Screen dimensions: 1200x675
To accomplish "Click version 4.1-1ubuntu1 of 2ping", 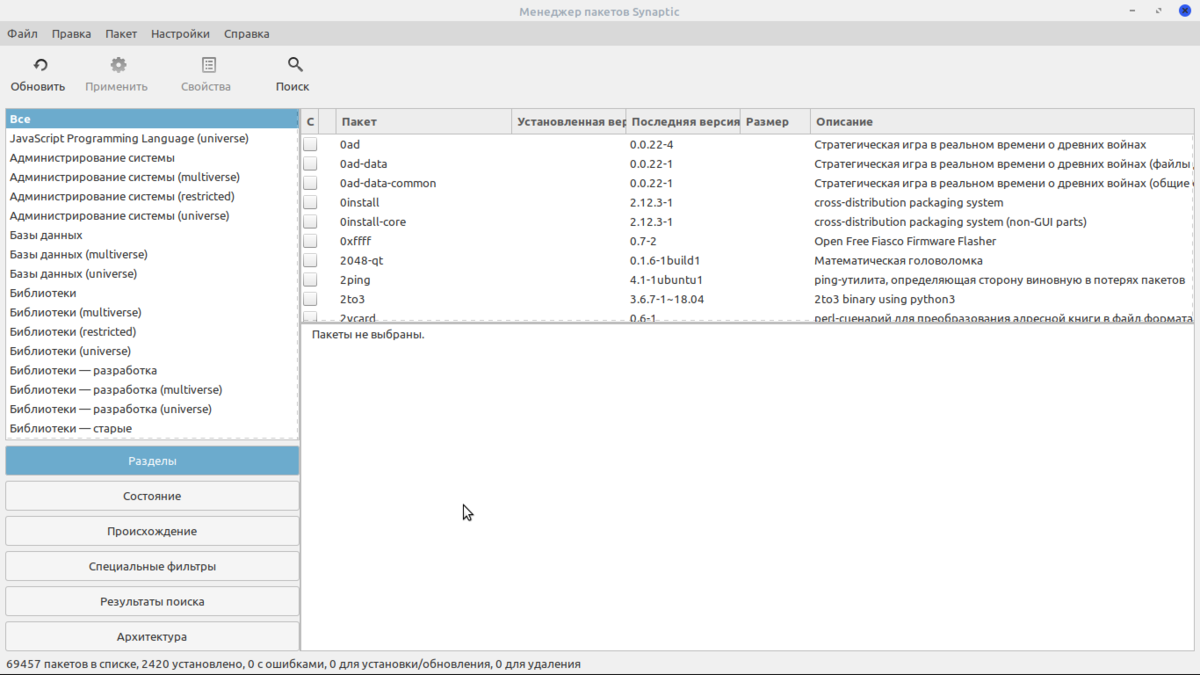I will click(x=666, y=280).
